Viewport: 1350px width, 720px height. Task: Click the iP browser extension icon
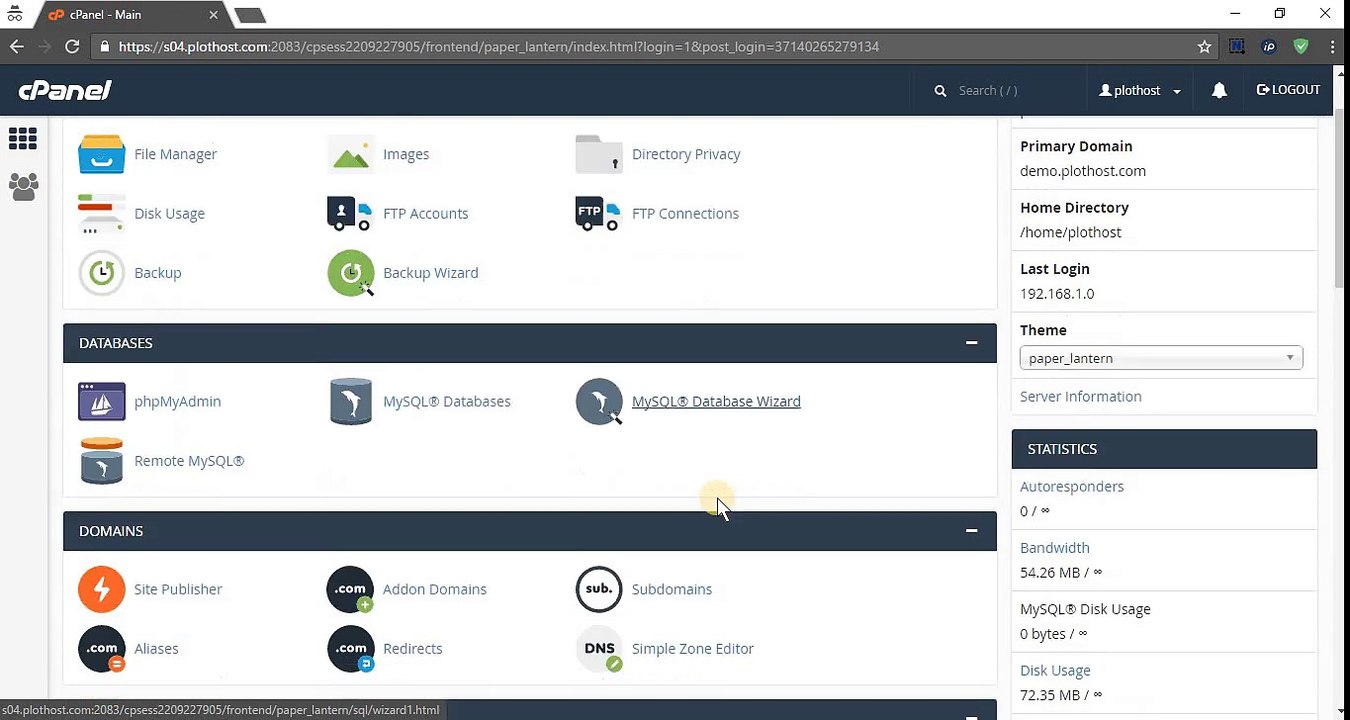click(x=1269, y=46)
